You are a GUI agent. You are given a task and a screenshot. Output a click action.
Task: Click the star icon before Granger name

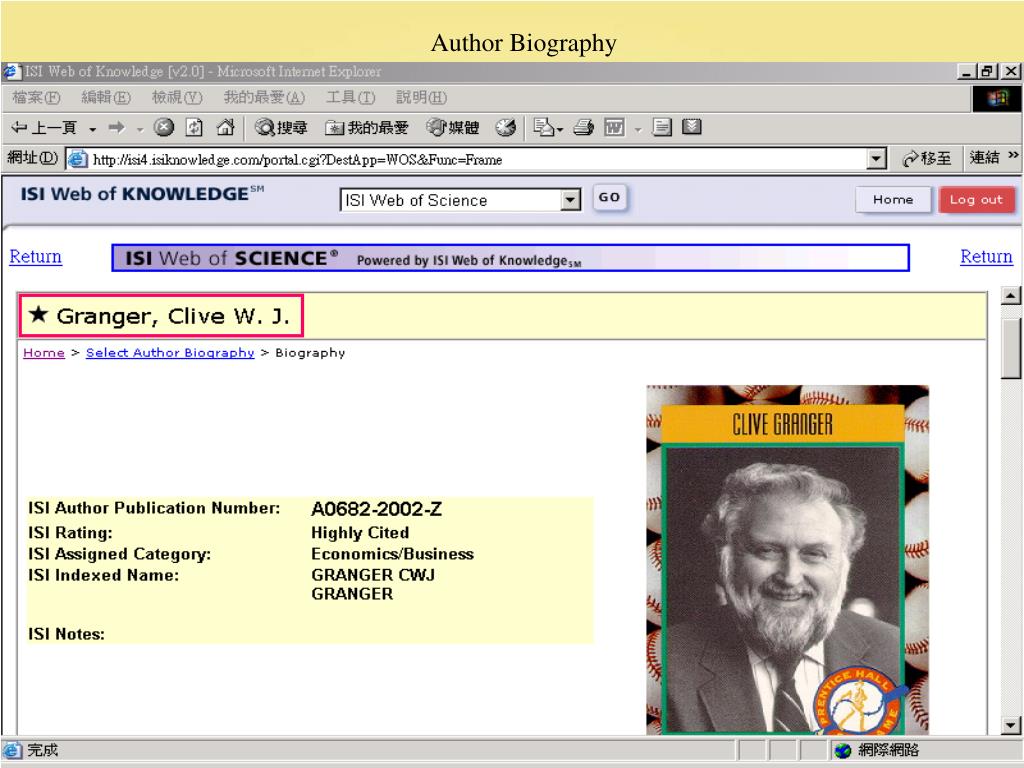point(39,314)
